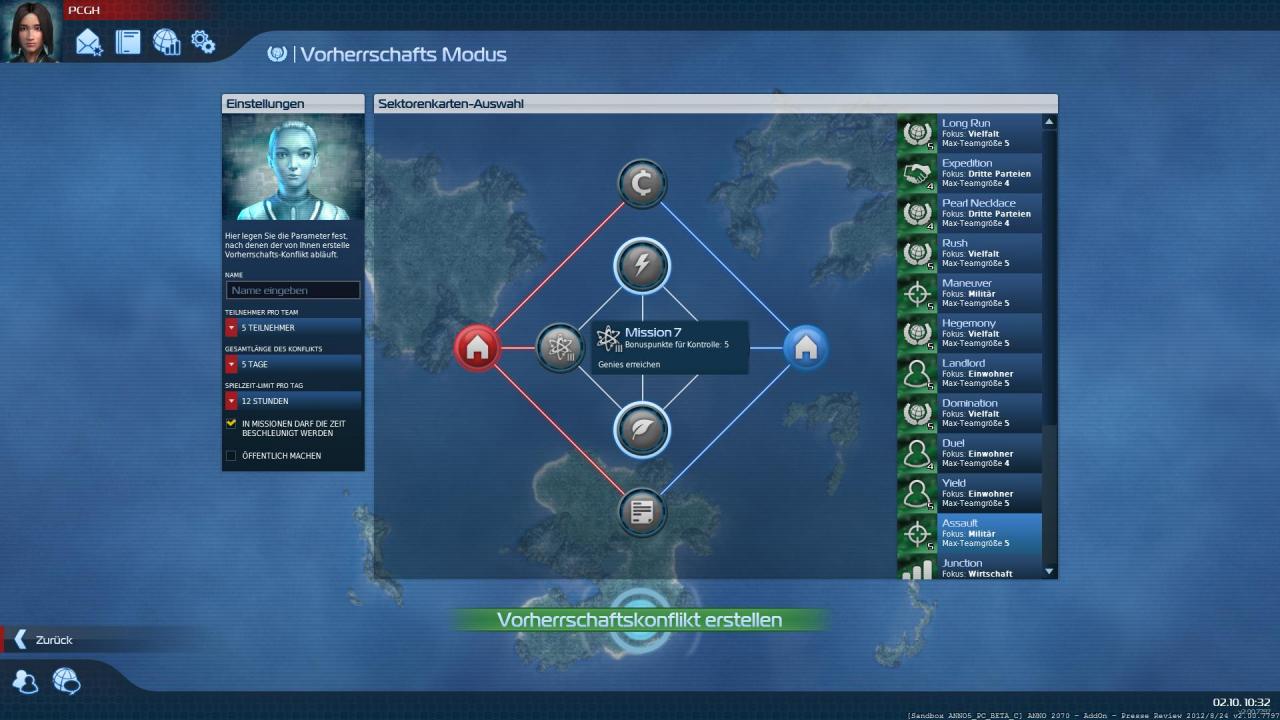The height and width of the screenshot is (720, 1280).
Task: Click the Name eingeben input field
Action: point(293,290)
